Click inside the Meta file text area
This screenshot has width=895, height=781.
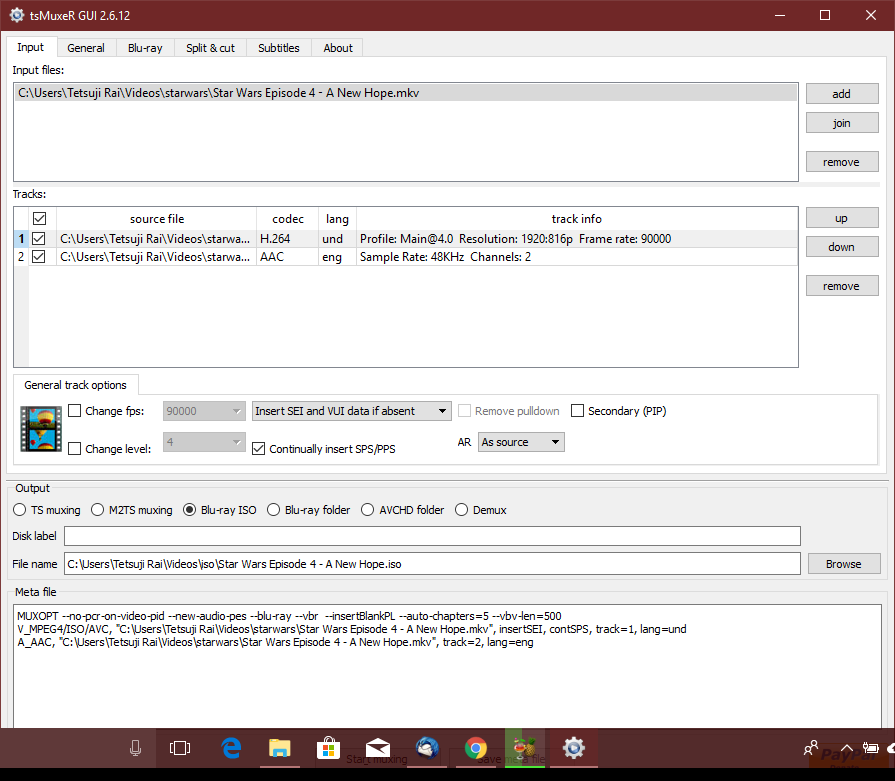coord(447,666)
